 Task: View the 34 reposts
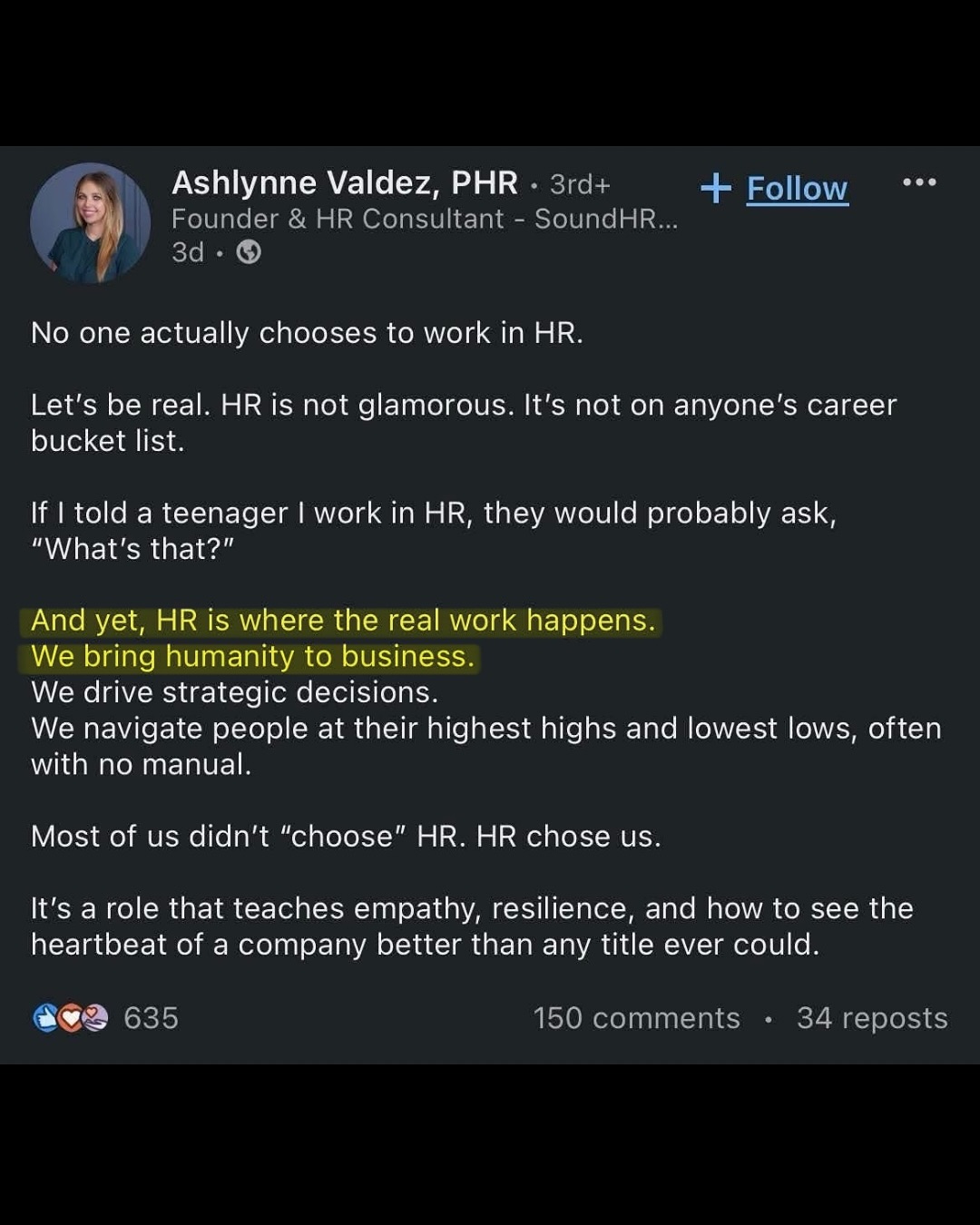point(871,1018)
